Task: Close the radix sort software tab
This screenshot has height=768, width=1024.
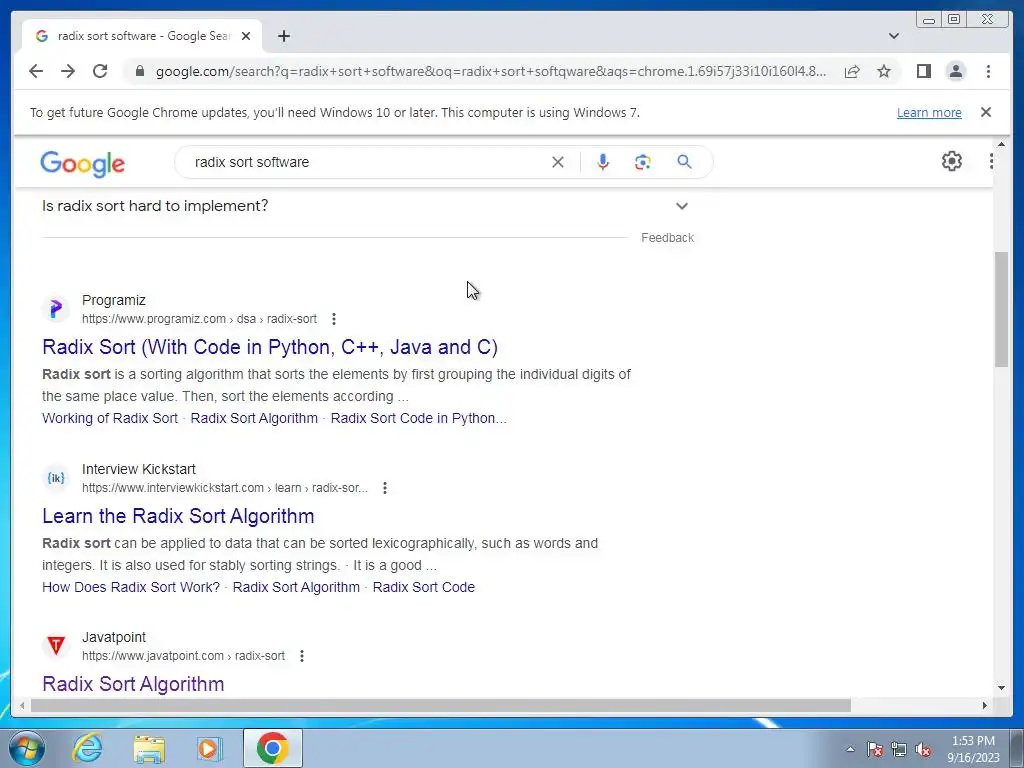Action: [246, 36]
